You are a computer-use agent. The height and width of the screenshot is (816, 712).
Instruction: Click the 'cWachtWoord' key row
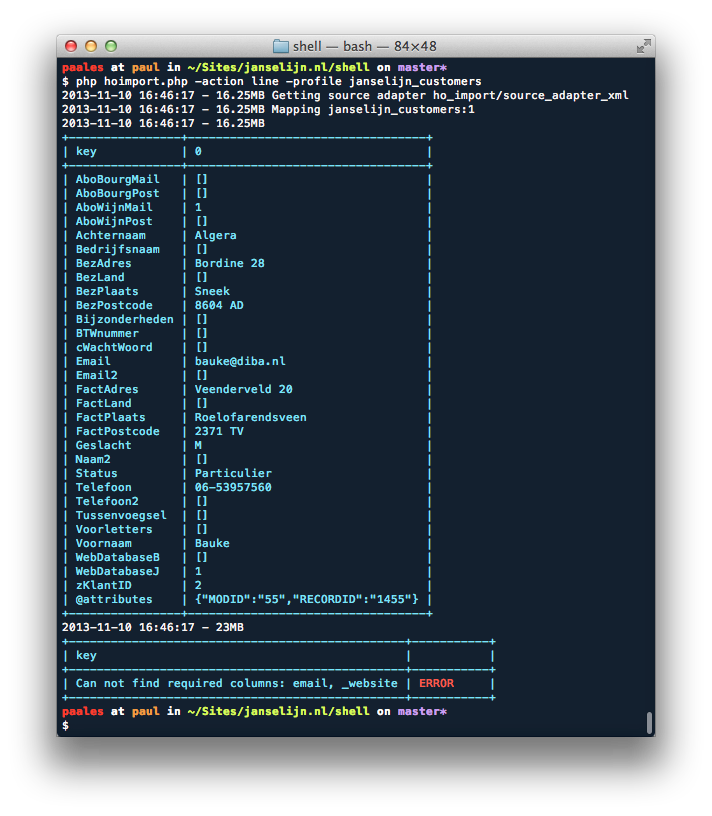point(247,348)
